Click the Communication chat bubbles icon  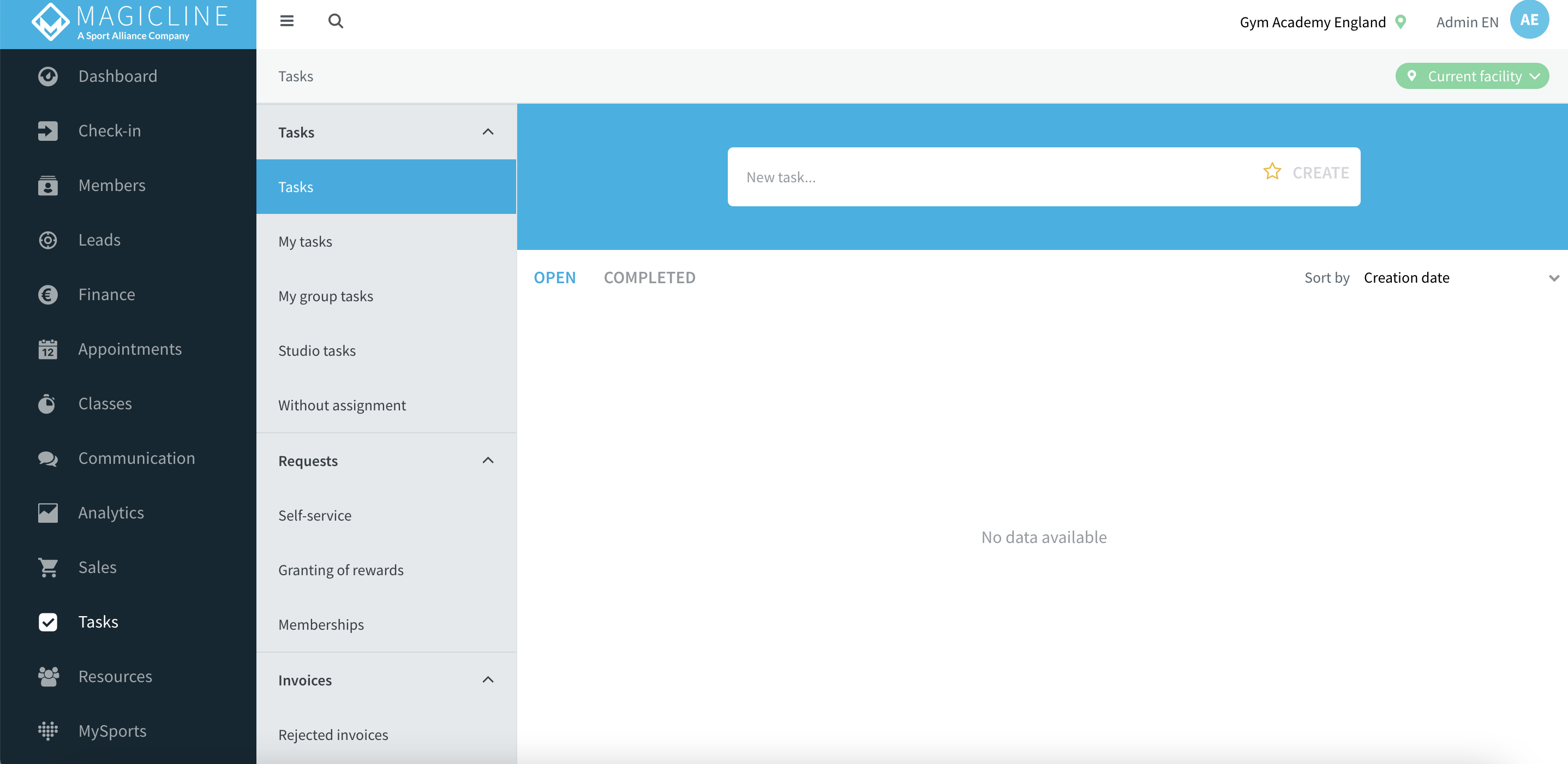(x=47, y=458)
